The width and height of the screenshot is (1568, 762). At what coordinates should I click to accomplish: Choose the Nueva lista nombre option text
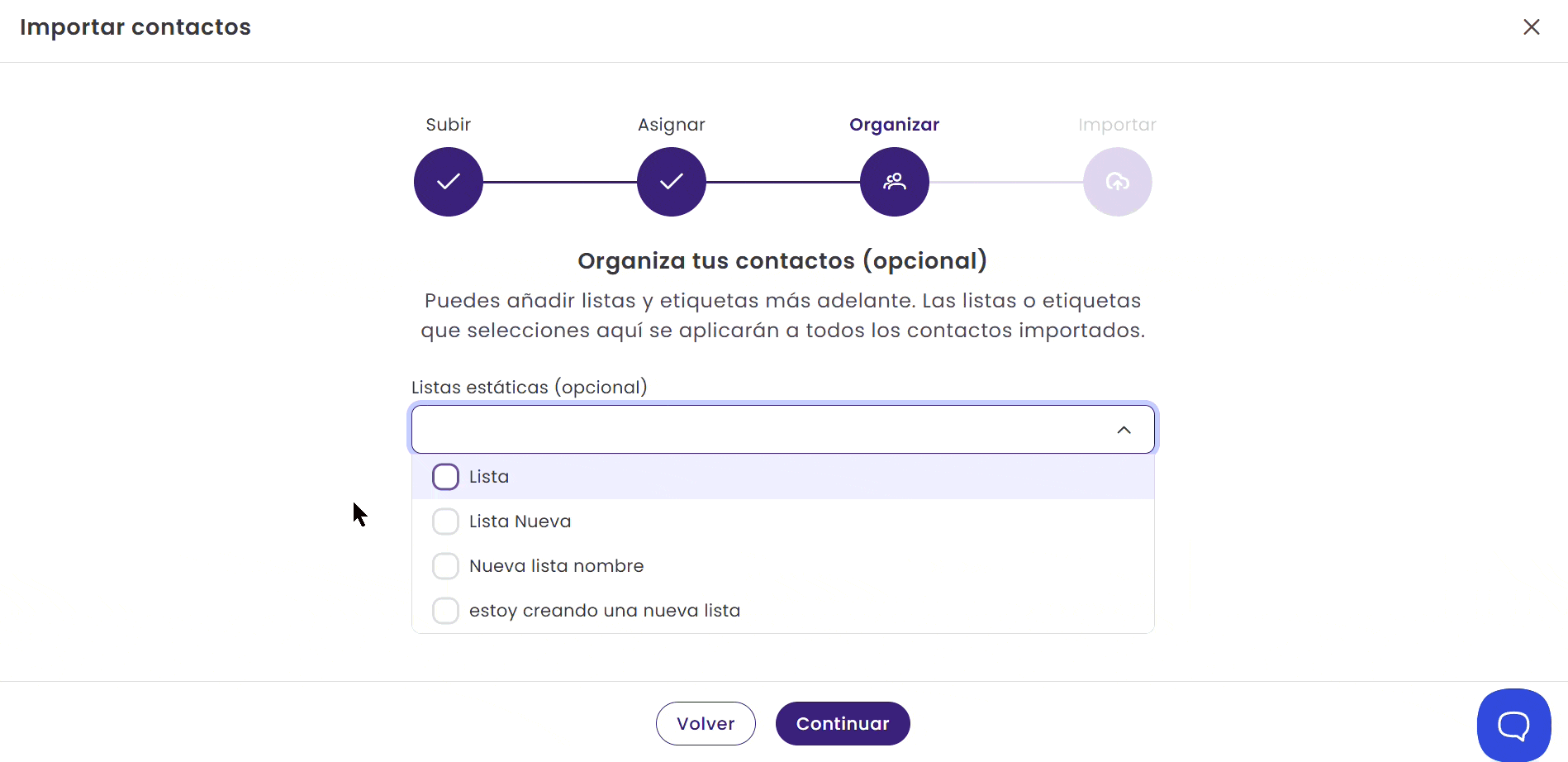point(557,566)
